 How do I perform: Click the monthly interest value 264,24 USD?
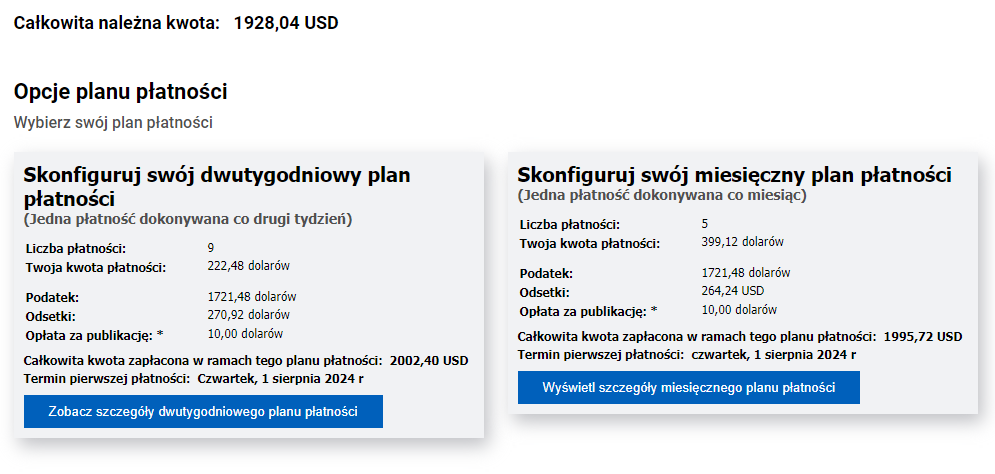click(x=733, y=291)
